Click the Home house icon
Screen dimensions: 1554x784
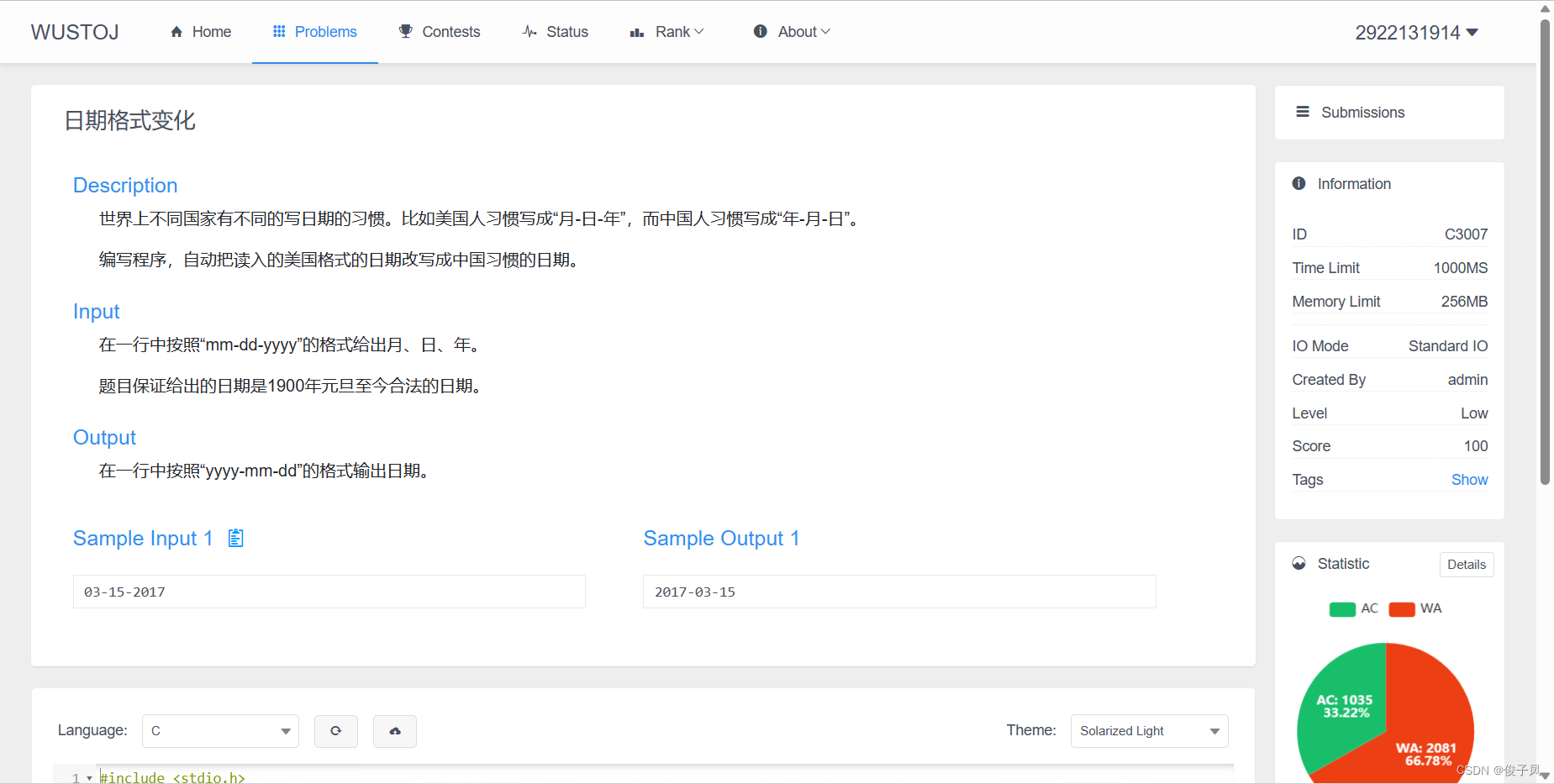pos(176,32)
